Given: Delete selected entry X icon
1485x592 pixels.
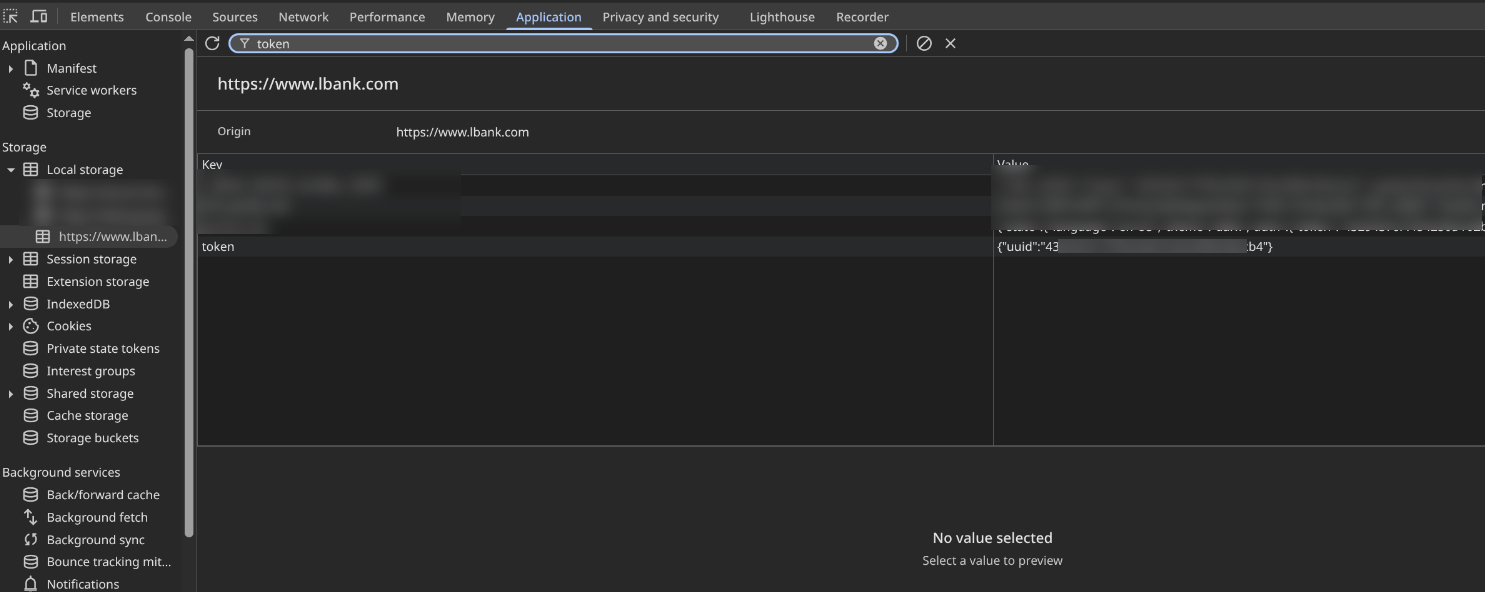Looking at the screenshot, I should coord(951,43).
